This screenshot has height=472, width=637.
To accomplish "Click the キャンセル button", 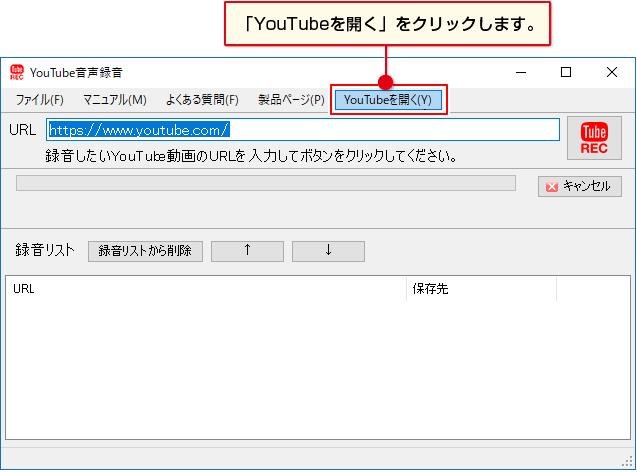I will tap(580, 186).
